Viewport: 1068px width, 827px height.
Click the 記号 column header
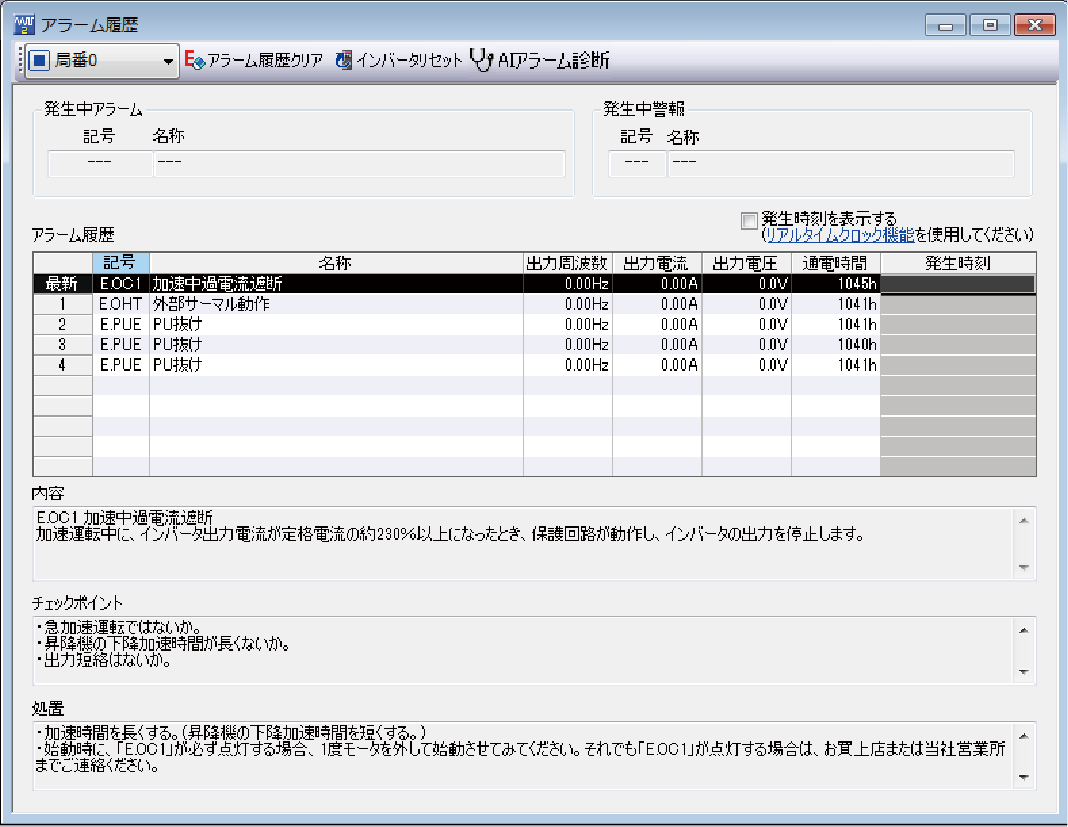[120, 263]
